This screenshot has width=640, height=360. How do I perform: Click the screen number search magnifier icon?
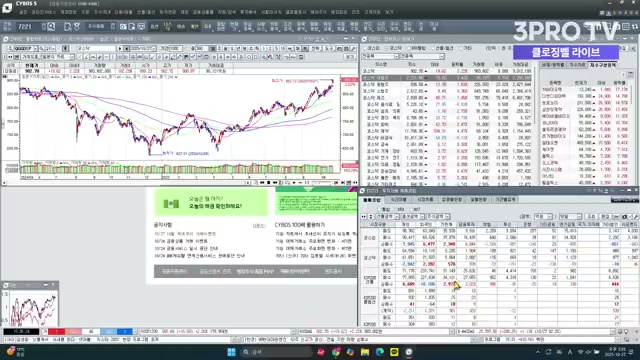(x=51, y=27)
